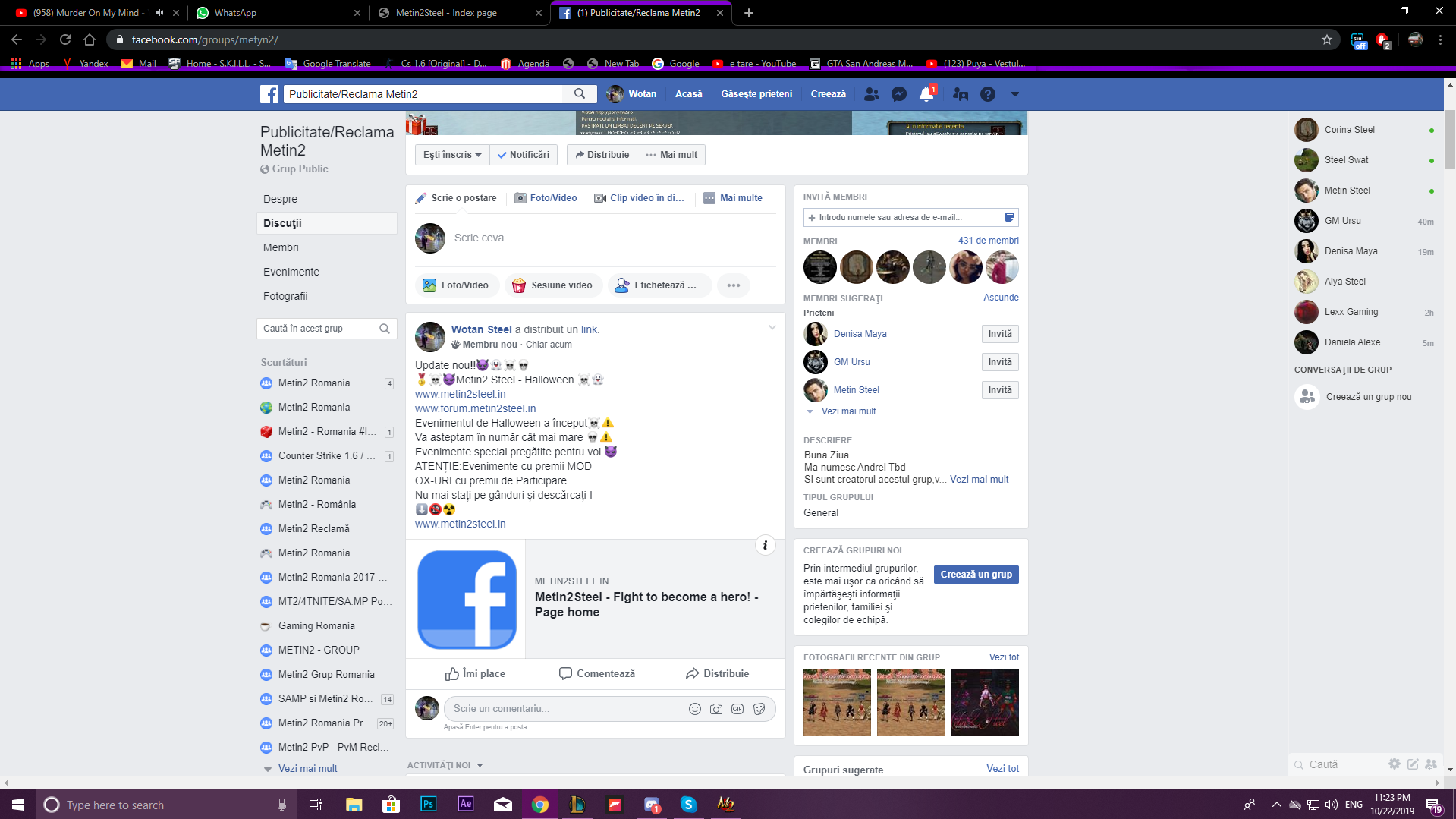Search within group magnifier icon

click(x=385, y=329)
